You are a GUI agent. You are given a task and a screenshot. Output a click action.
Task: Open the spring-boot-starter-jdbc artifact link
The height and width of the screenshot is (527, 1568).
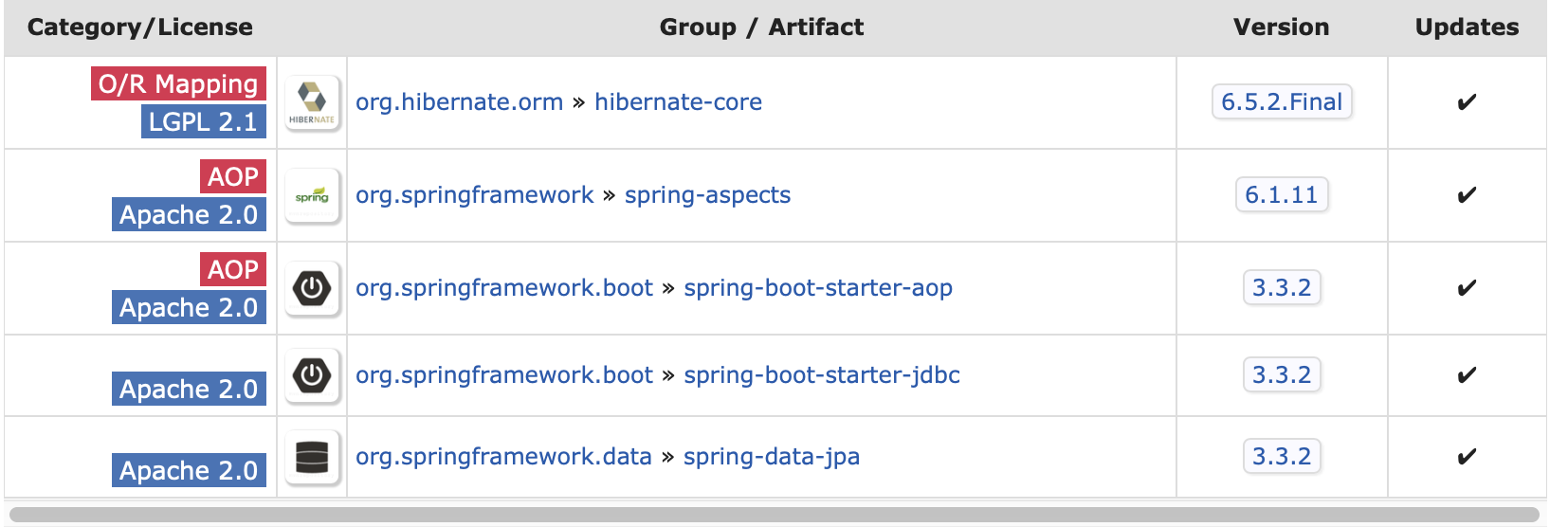[822, 375]
